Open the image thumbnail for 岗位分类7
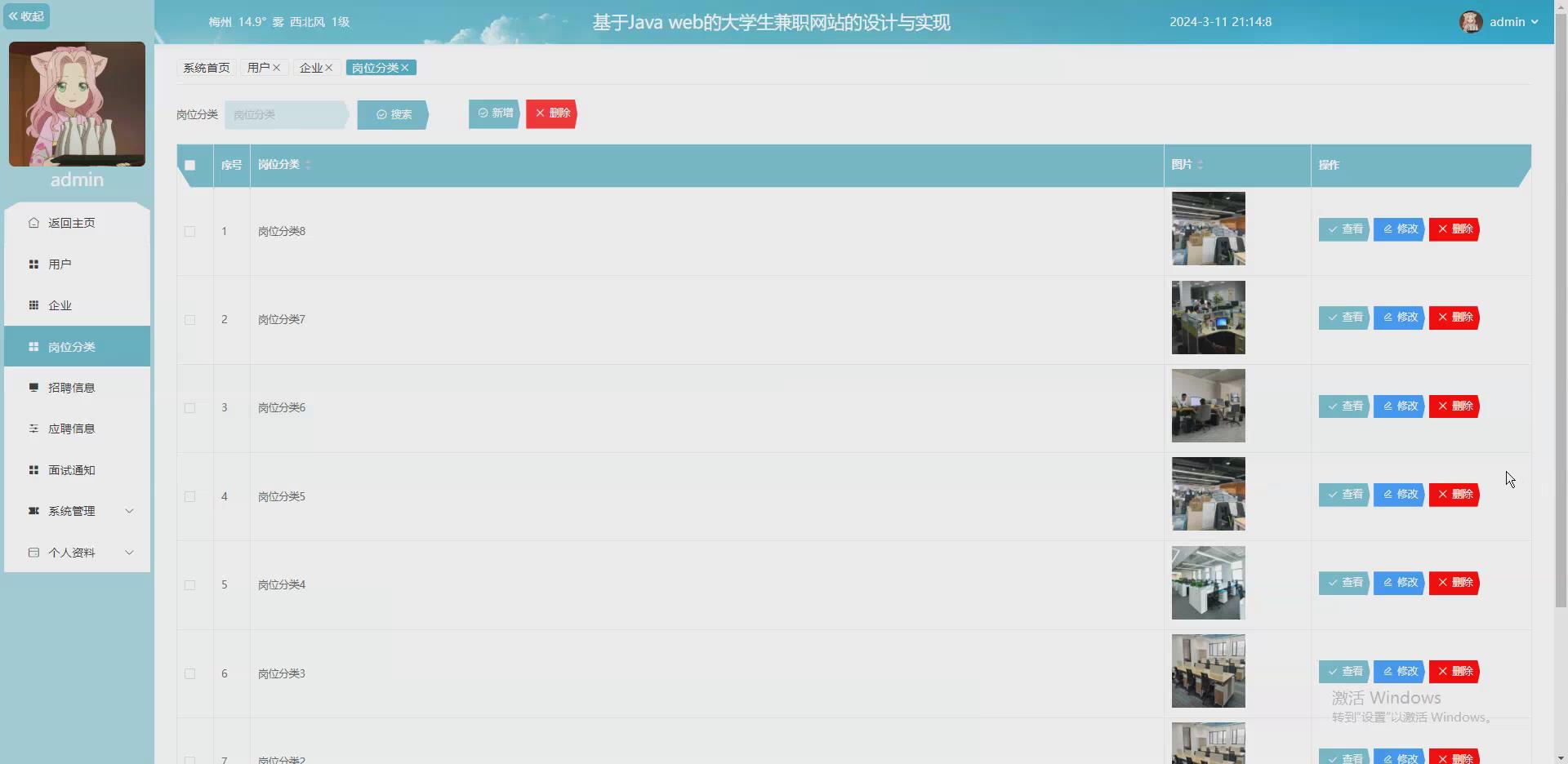Image resolution: width=1568 pixels, height=764 pixels. tap(1209, 318)
